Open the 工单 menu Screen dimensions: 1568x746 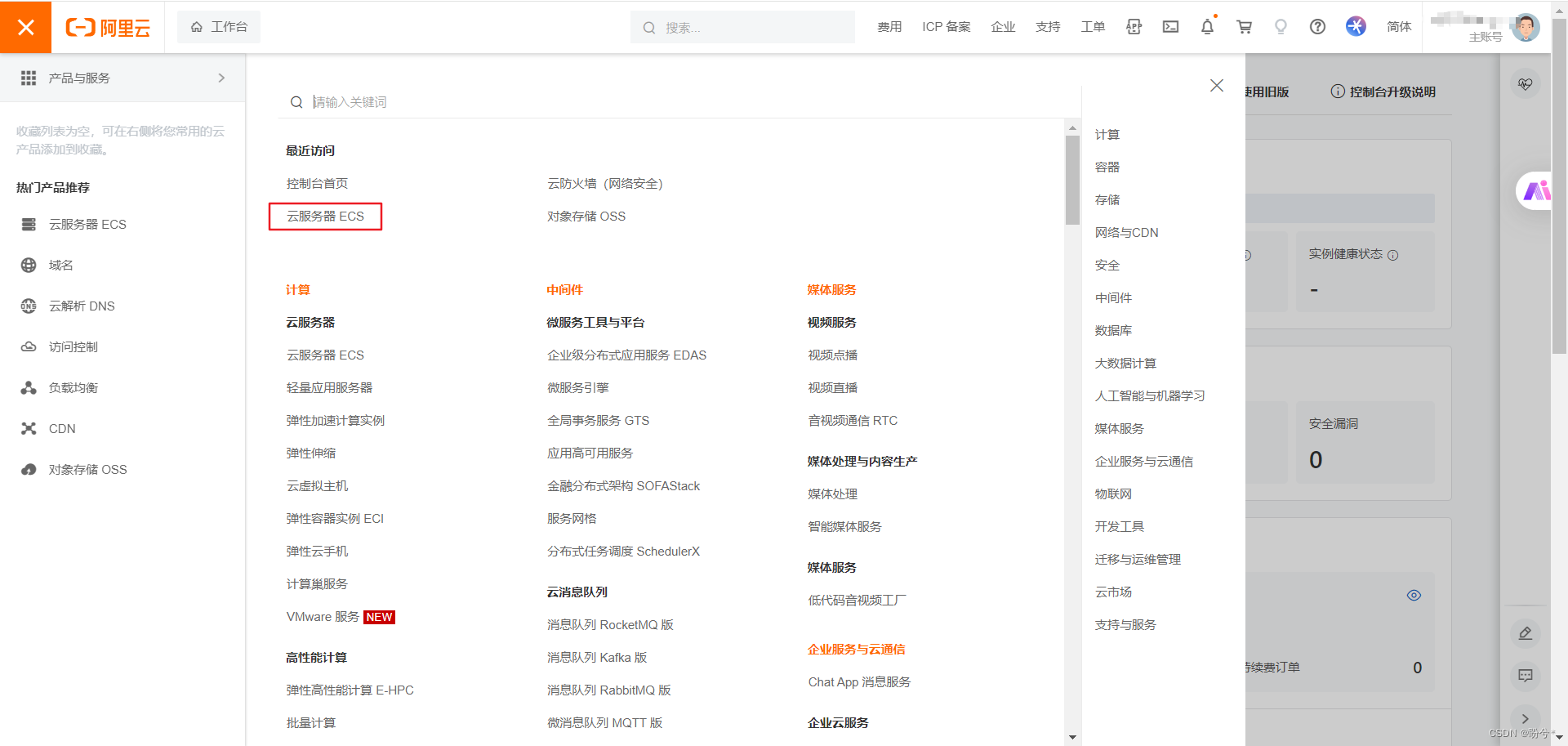1093,27
